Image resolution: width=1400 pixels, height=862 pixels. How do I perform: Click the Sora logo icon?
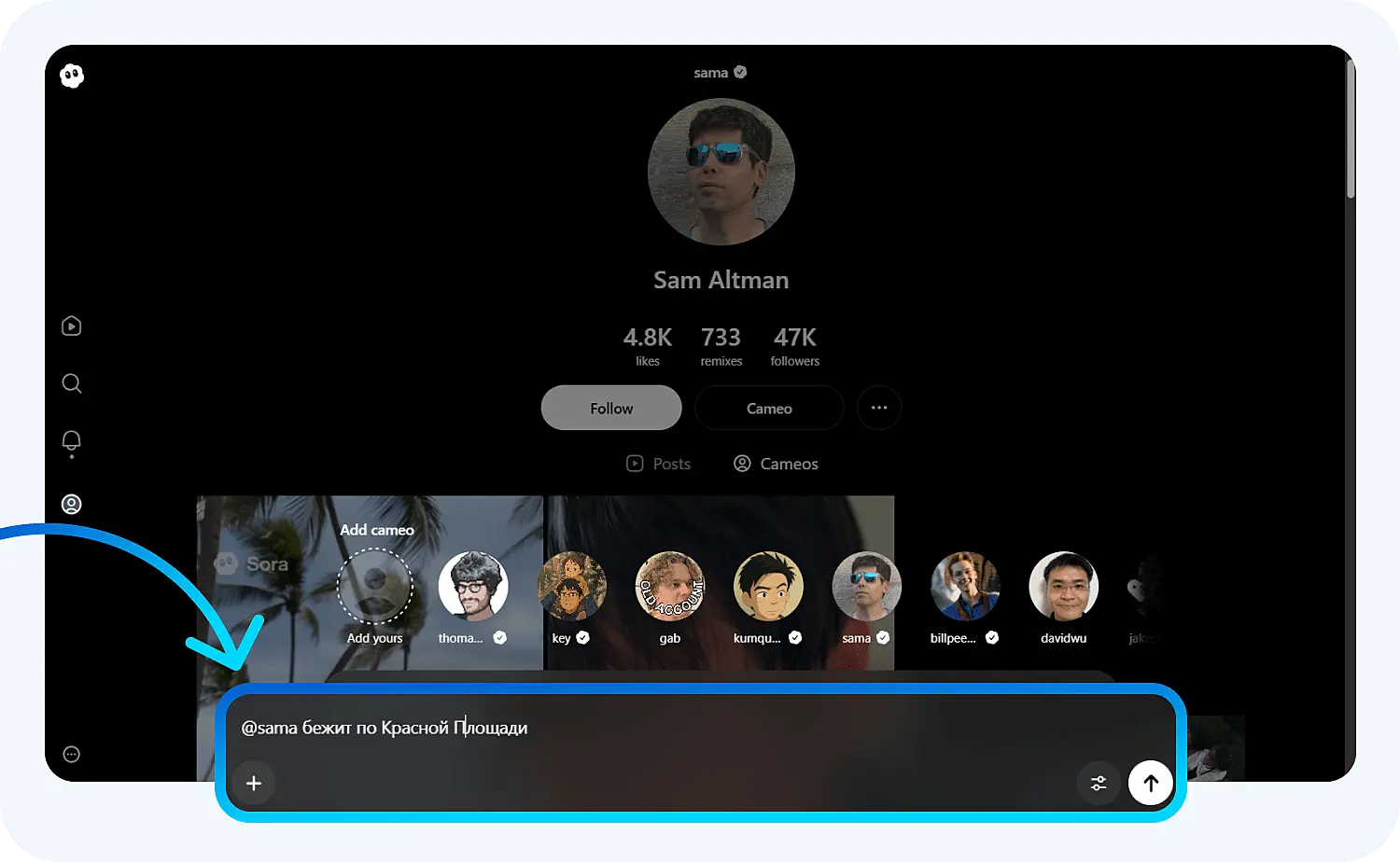tap(72, 76)
